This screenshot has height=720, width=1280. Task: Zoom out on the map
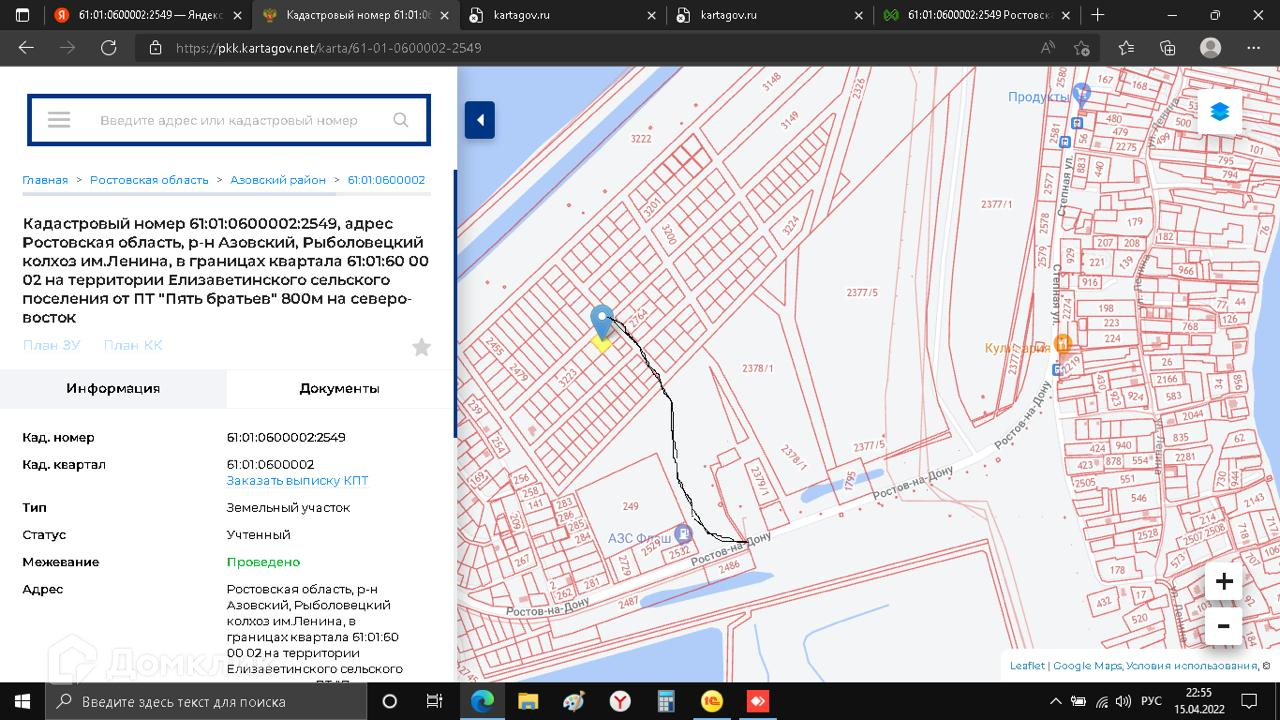[1223, 627]
